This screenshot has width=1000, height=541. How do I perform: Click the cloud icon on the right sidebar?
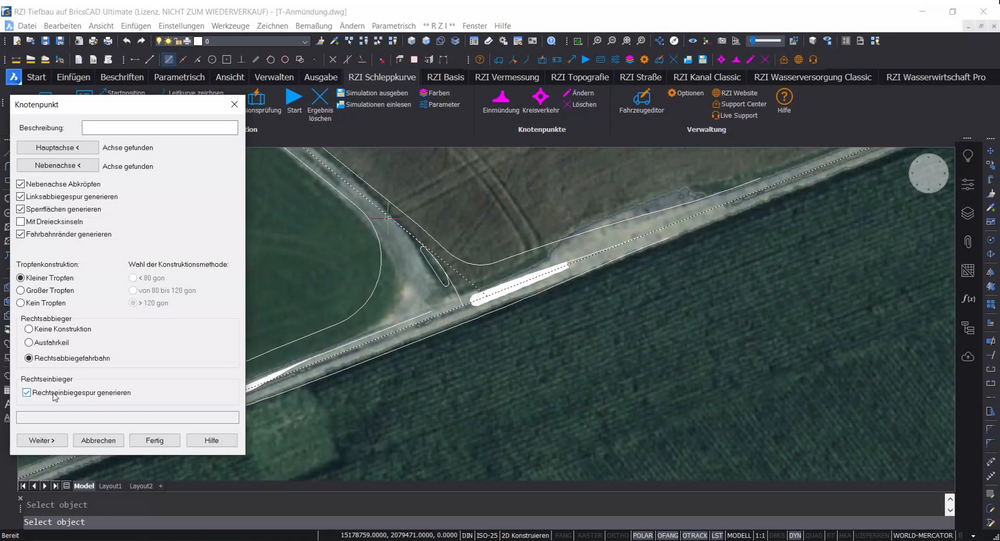click(x=967, y=356)
